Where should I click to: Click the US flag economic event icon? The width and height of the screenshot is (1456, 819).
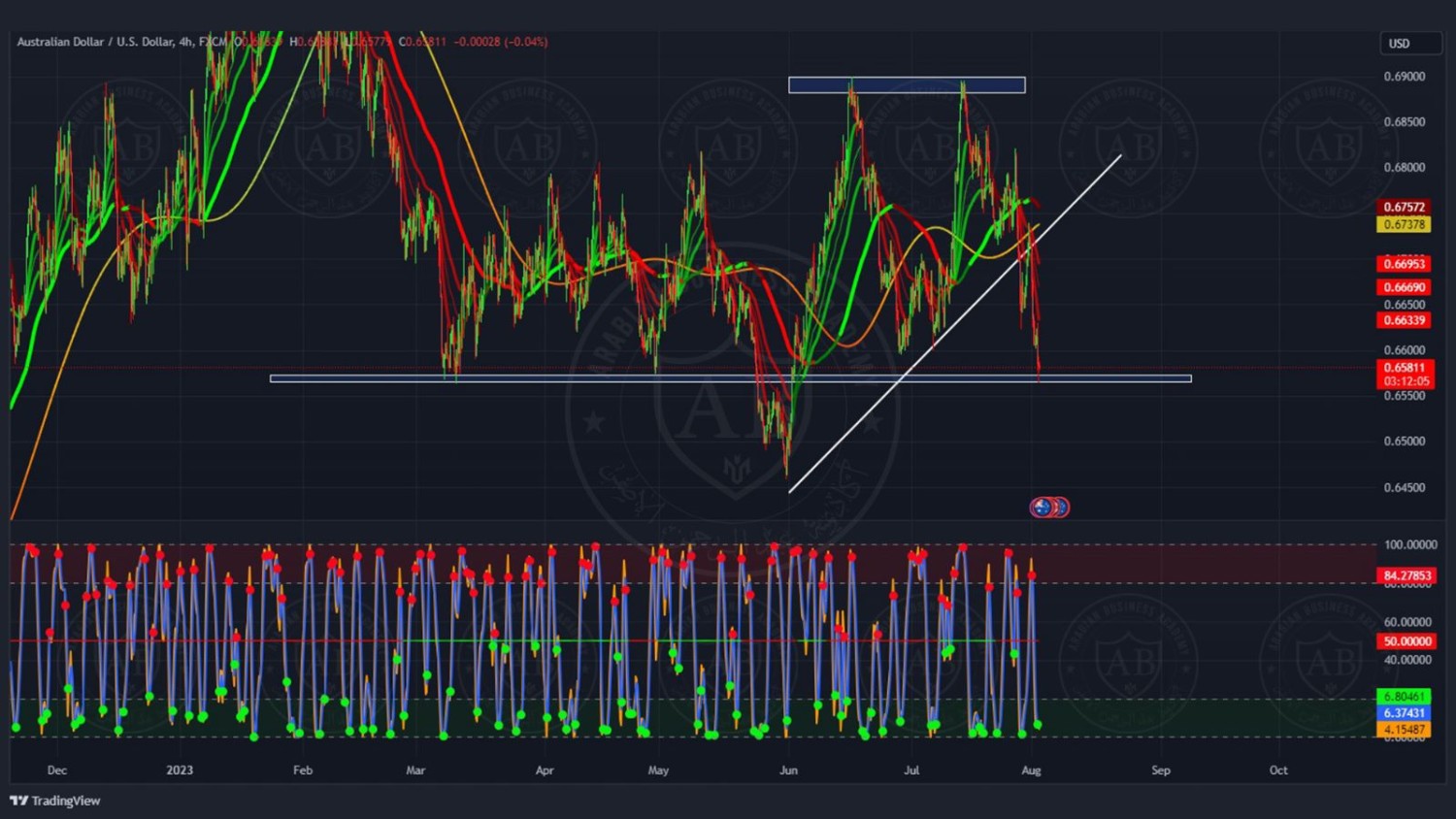1061,507
